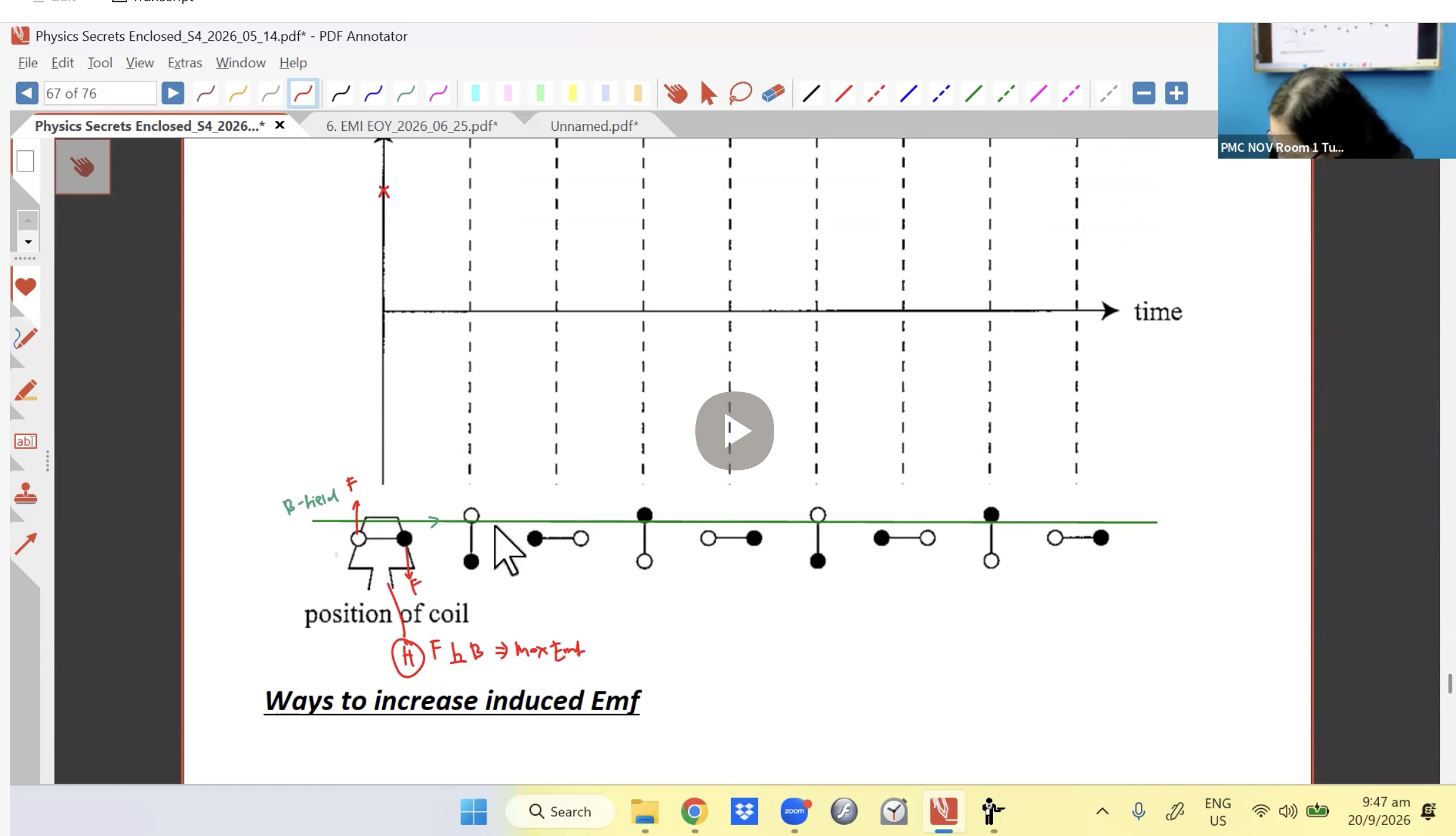The image size is (1456, 836).
Task: Pick the green highlighter marker
Action: coord(541,93)
